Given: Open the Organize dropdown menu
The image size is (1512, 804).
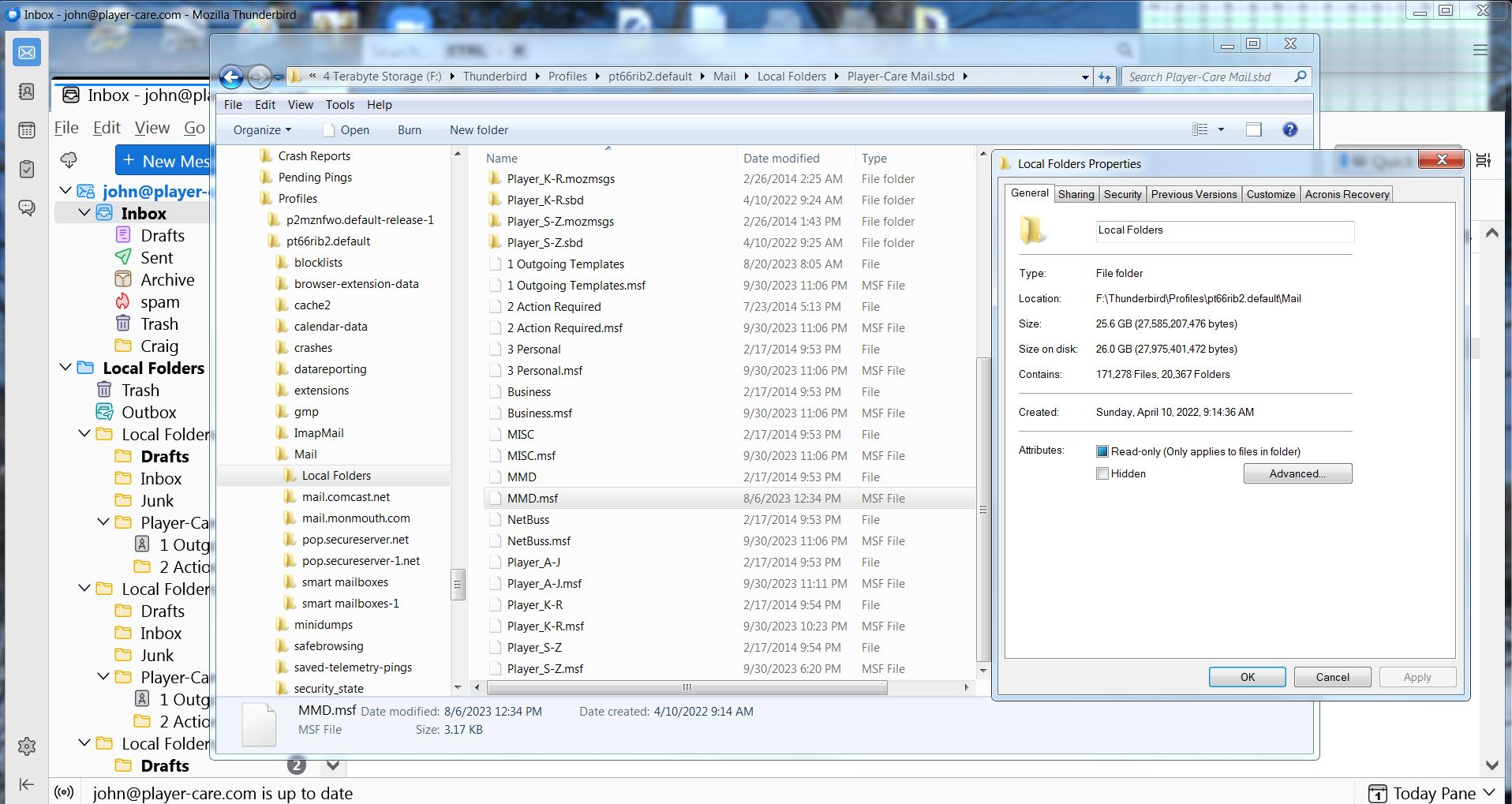Looking at the screenshot, I should 262,130.
